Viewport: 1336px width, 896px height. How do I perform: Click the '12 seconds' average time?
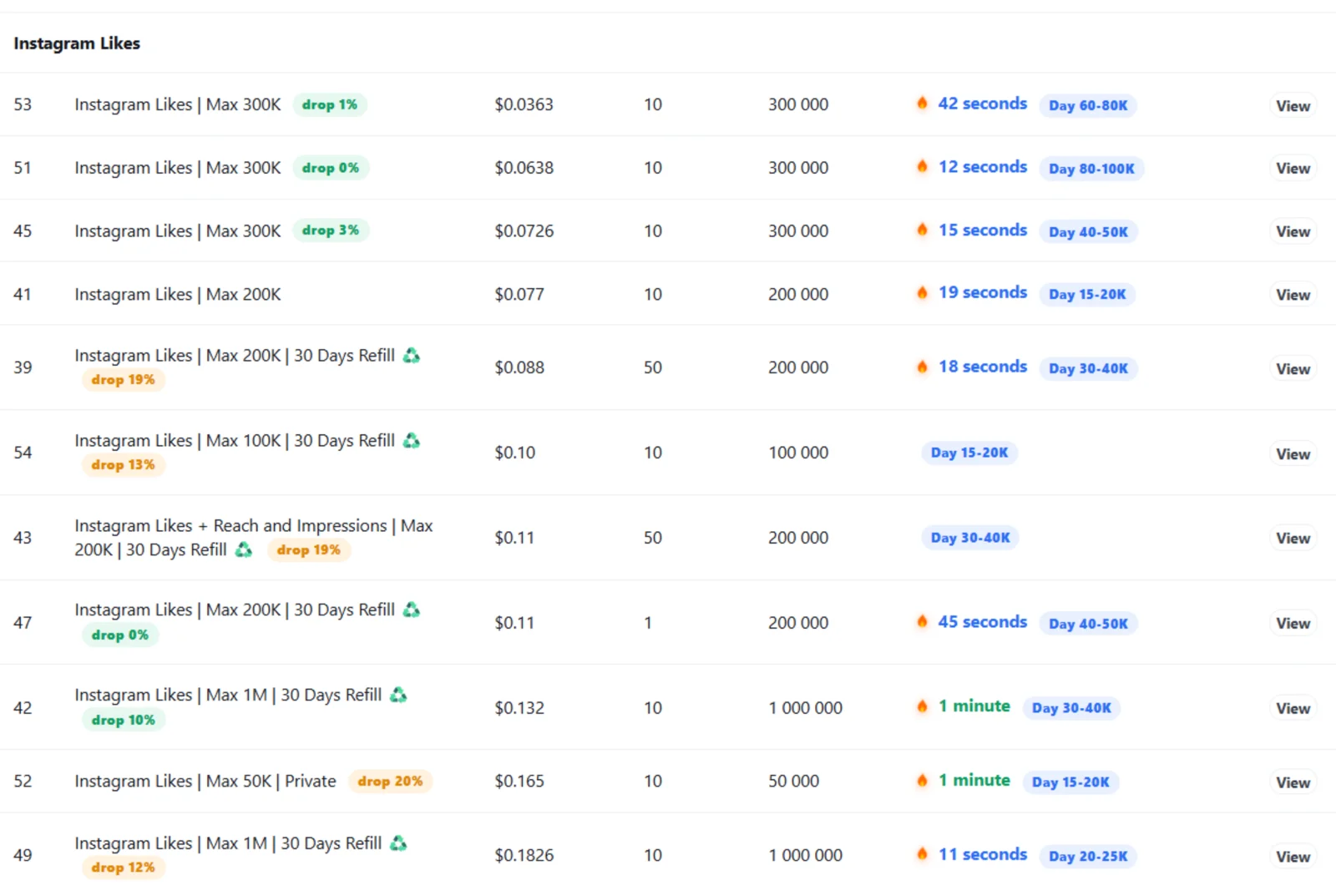coord(983,166)
